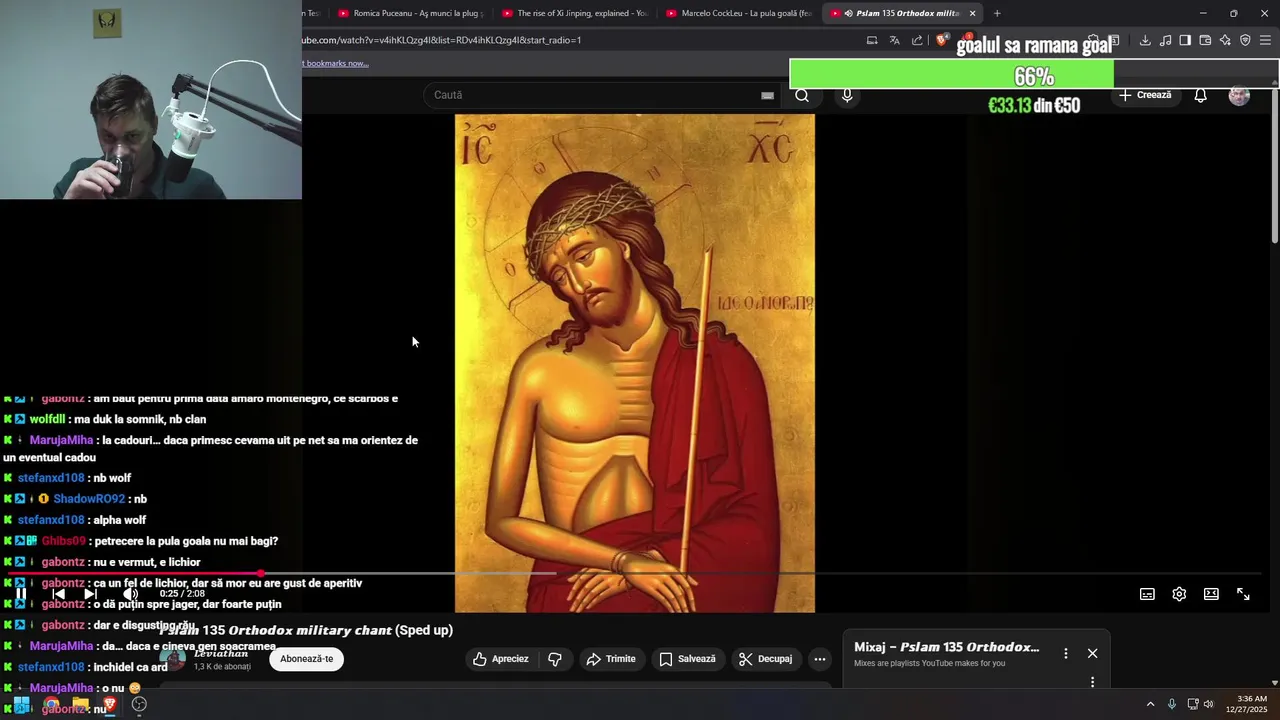Open Mixaj playlist options menu
This screenshot has width=1280, height=720.
pyautogui.click(x=1065, y=653)
